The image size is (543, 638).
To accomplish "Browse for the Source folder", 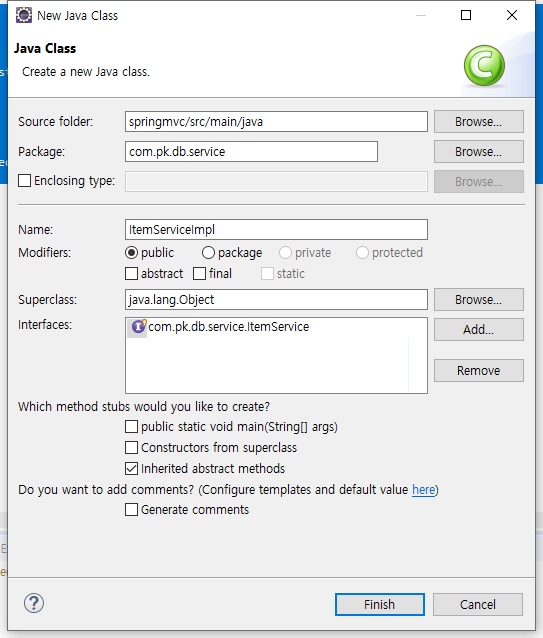I will coord(479,122).
